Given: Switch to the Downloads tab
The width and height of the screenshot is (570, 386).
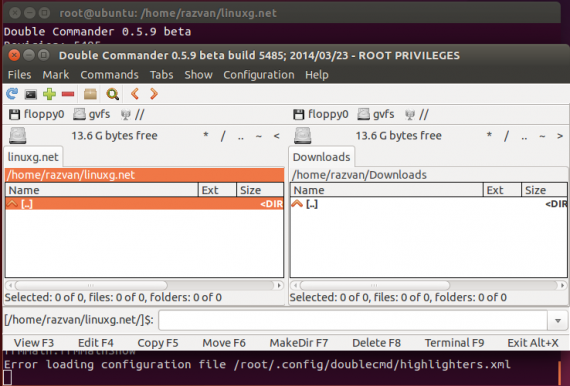Looking at the screenshot, I should coord(322,157).
